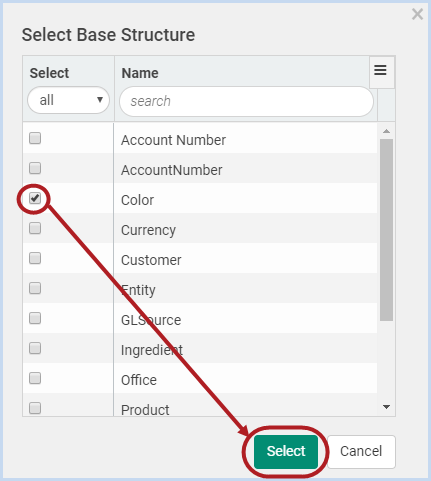The height and width of the screenshot is (481, 431).
Task: Click the scrollbar down arrow
Action: [387, 407]
